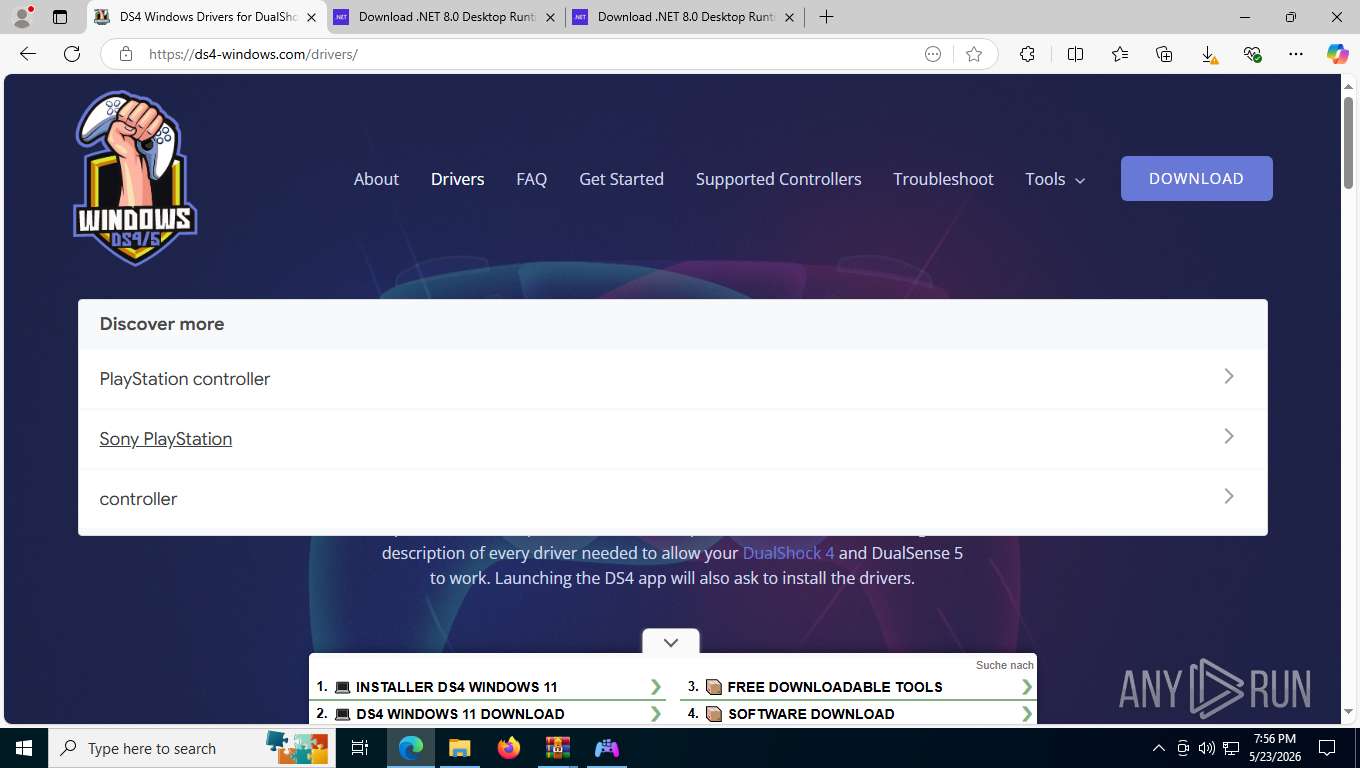Open Free Downloadable Tools arrow
The image size is (1360, 768).
click(1027, 687)
